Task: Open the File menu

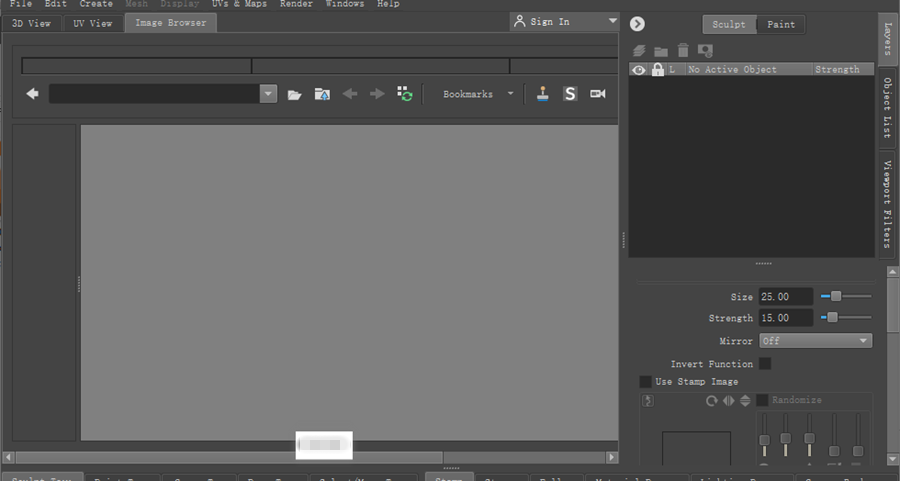Action: [21, 4]
